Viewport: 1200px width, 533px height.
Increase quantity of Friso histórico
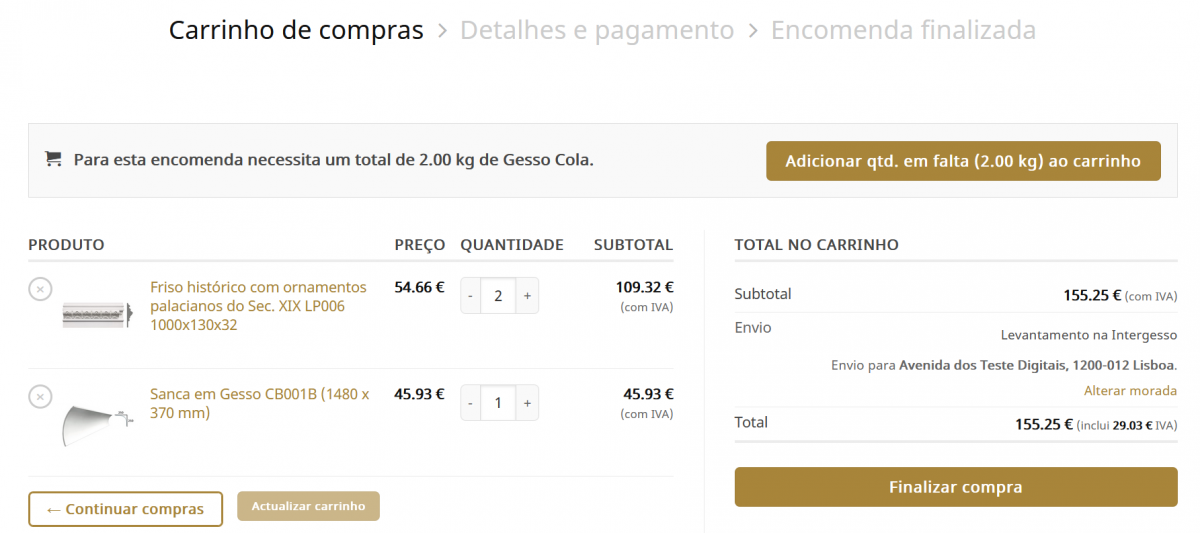tap(527, 296)
